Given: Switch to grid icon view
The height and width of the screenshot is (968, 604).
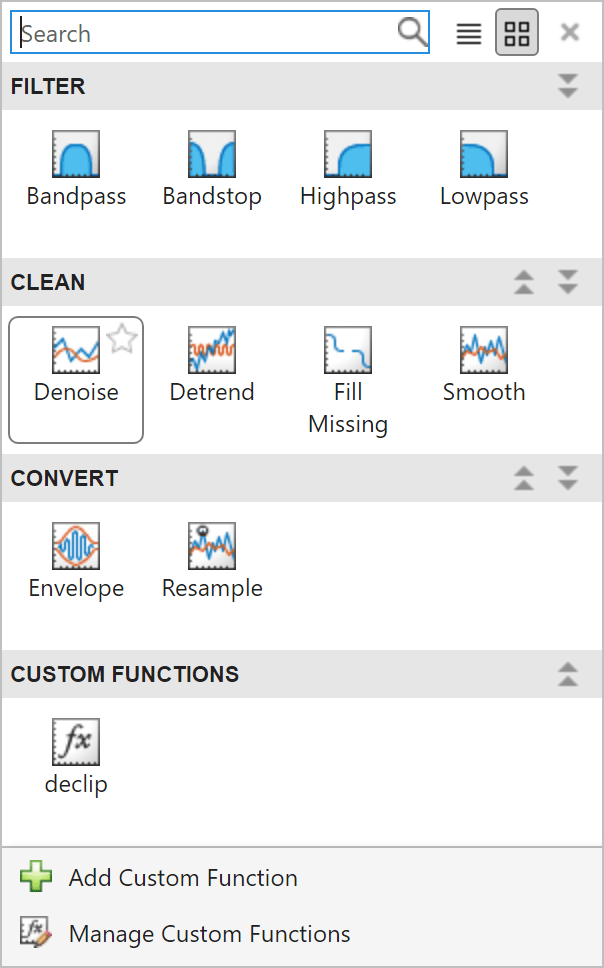Looking at the screenshot, I should 517,33.
